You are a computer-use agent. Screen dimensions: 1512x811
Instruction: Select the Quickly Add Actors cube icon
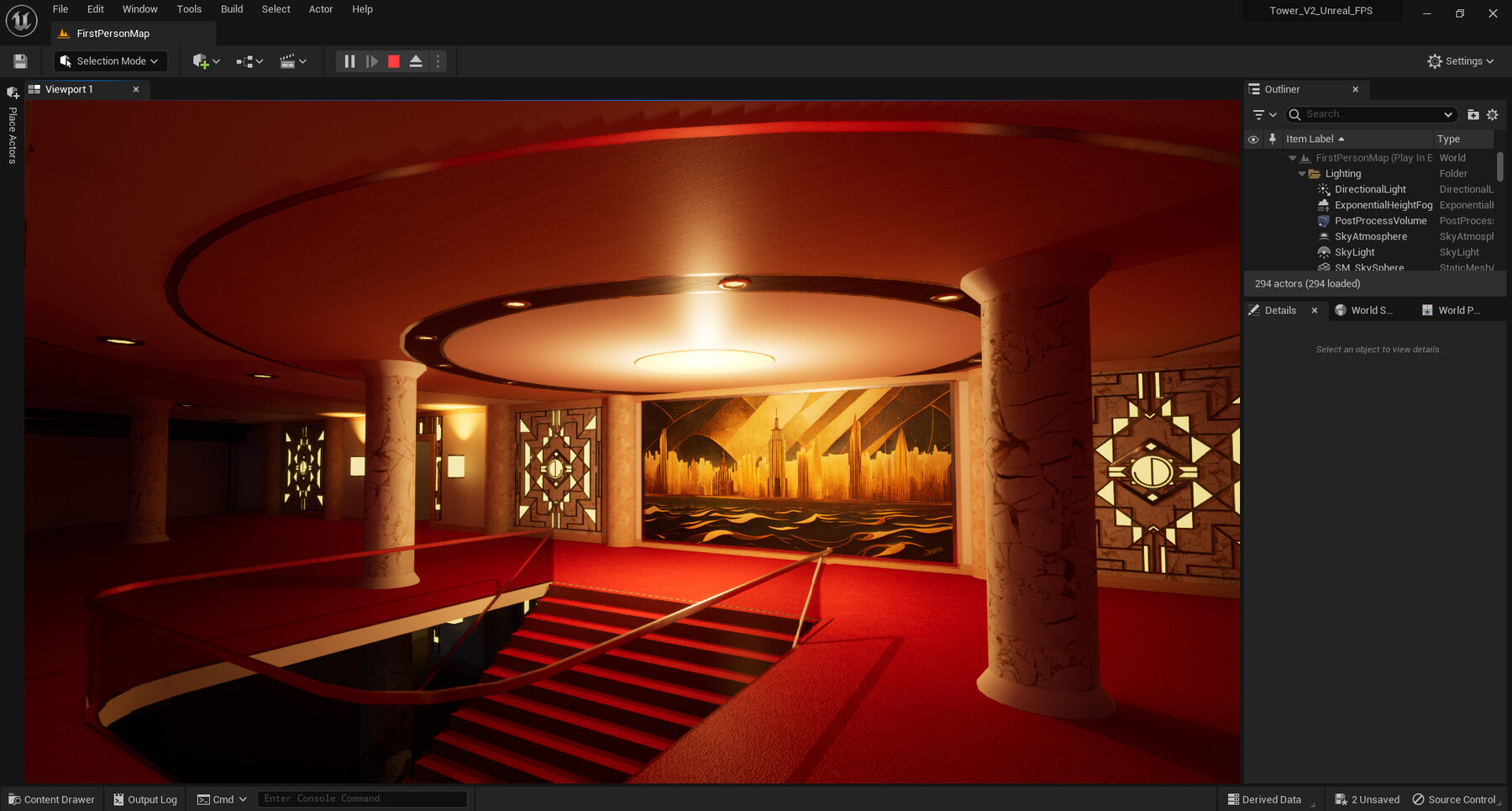point(201,61)
